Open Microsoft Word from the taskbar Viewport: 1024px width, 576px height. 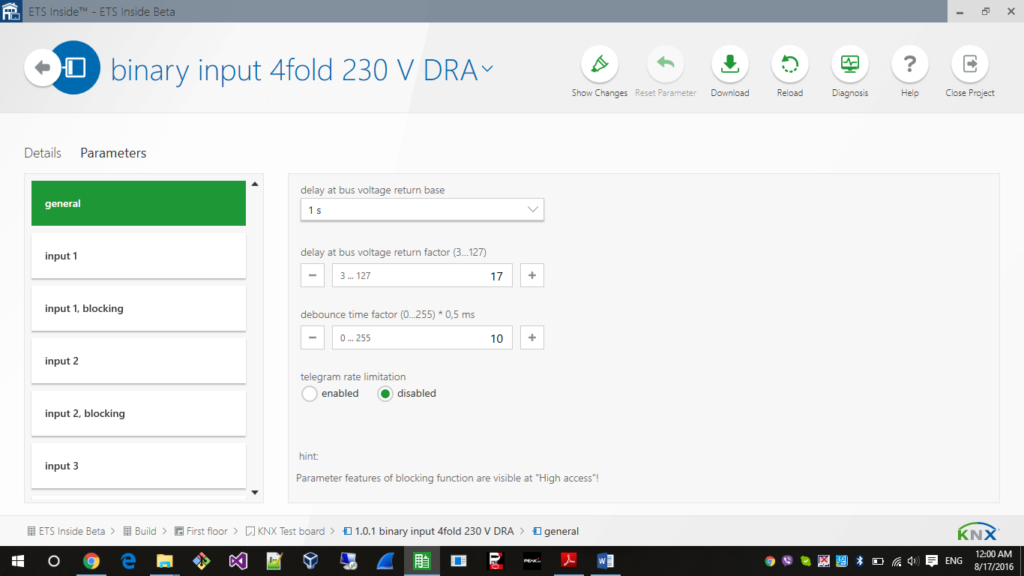click(x=605, y=561)
